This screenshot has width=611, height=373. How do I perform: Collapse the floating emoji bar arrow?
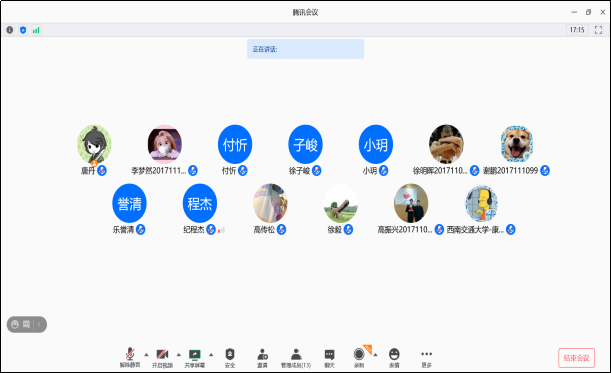point(39,324)
